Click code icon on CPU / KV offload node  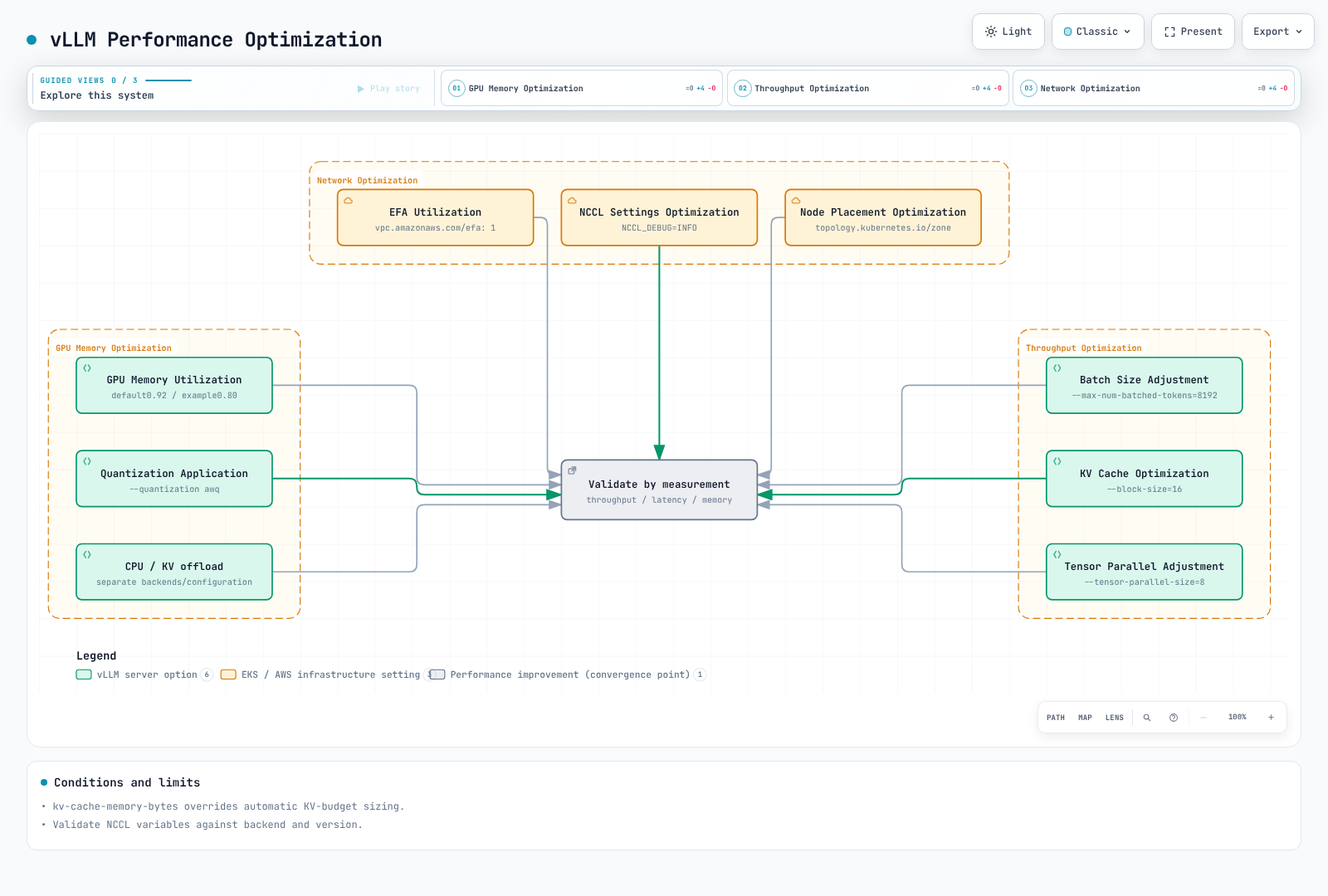87,555
